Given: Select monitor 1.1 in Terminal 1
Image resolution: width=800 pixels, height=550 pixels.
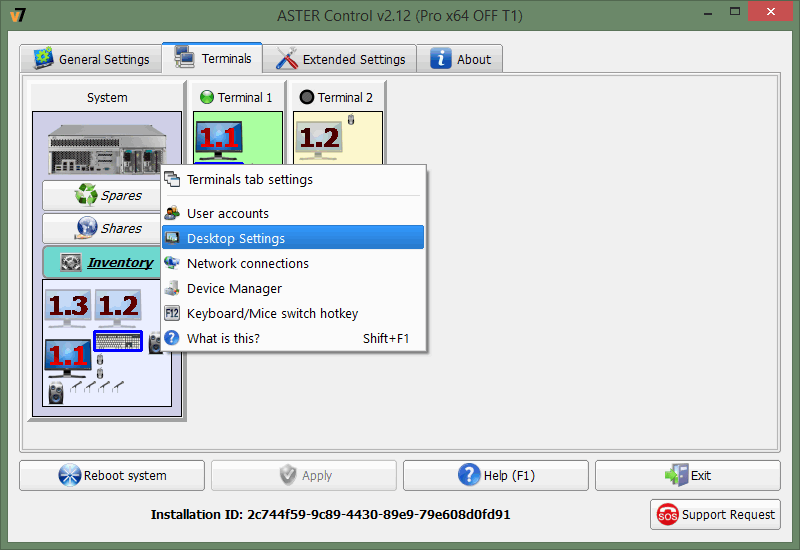Looking at the screenshot, I should 219,140.
